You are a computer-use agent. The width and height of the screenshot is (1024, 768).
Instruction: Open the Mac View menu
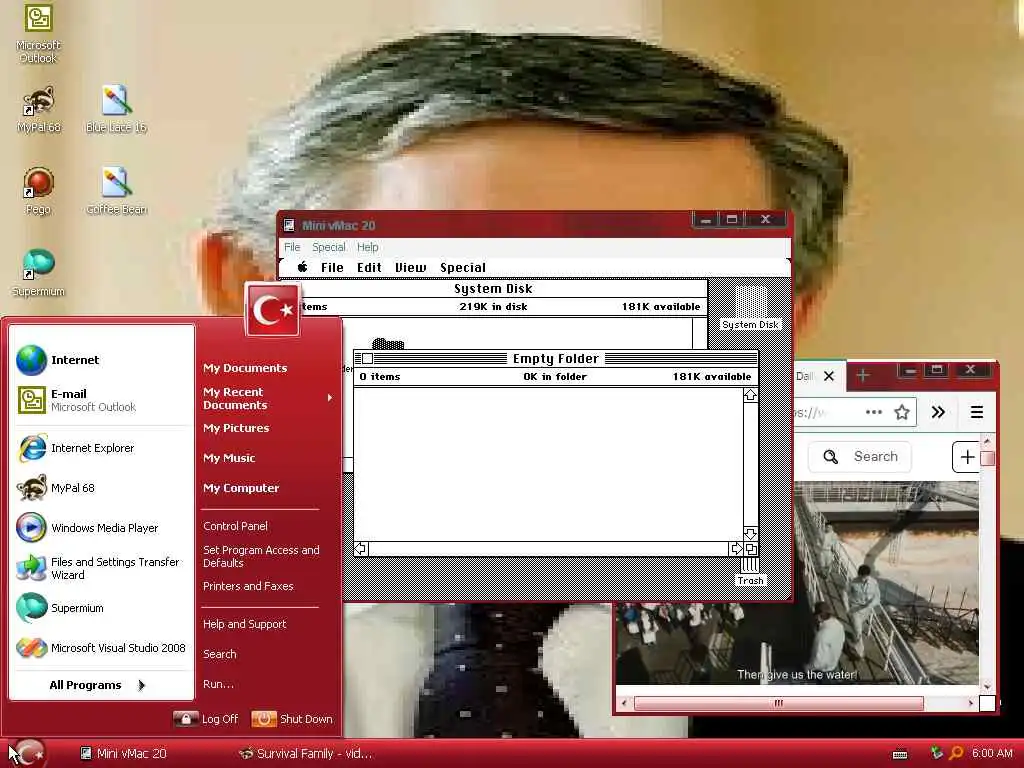point(410,267)
